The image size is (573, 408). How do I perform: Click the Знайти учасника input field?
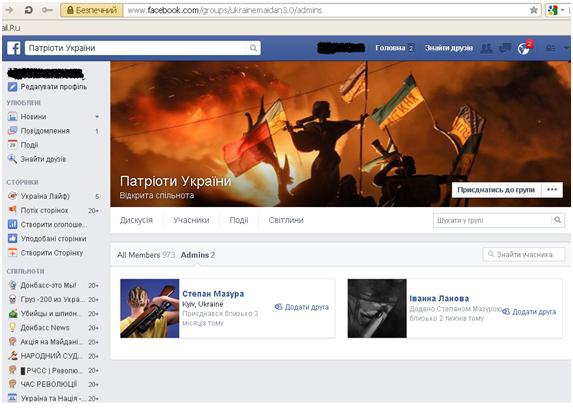(524, 254)
